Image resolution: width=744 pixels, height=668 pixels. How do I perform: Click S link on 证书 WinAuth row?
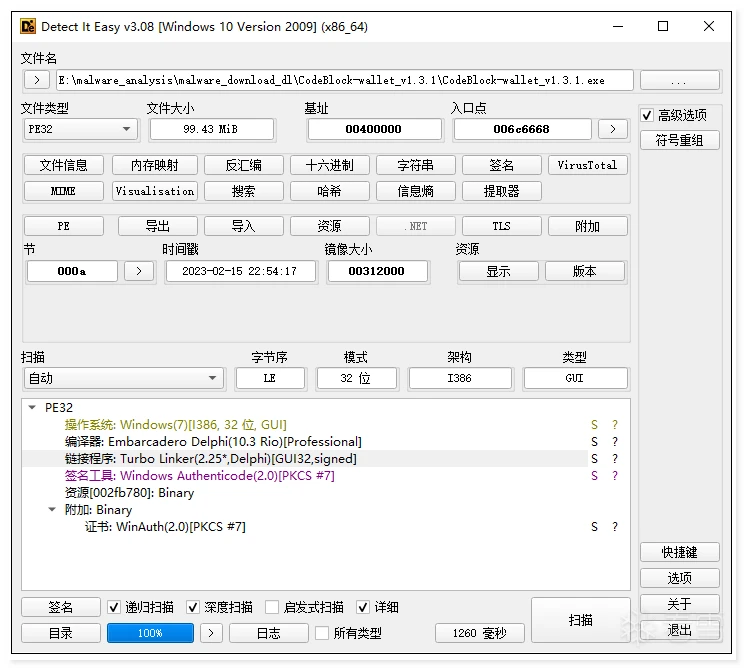click(594, 527)
